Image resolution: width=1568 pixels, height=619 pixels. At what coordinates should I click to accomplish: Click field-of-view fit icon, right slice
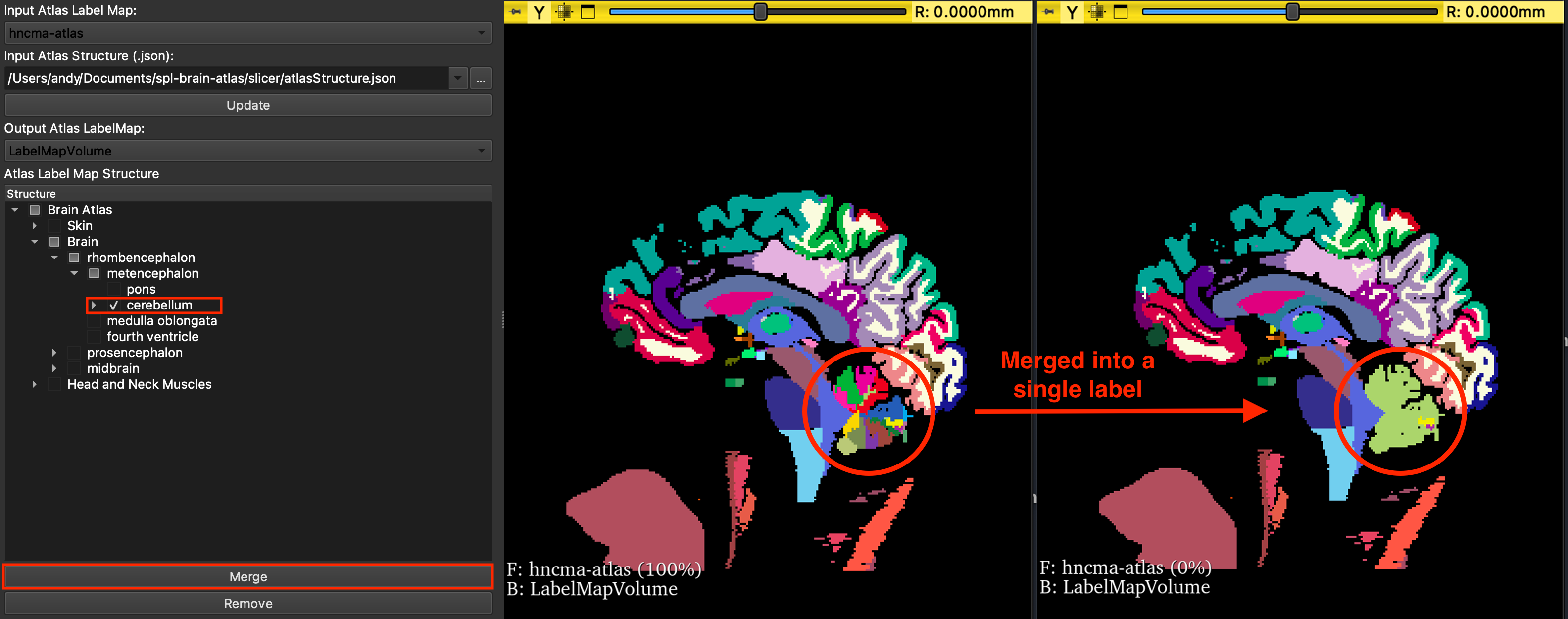1097,12
